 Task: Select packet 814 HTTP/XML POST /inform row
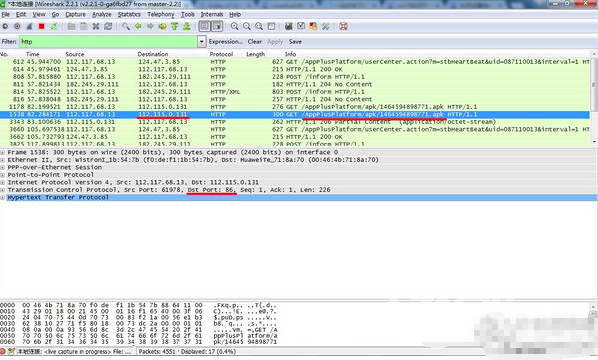point(295,92)
